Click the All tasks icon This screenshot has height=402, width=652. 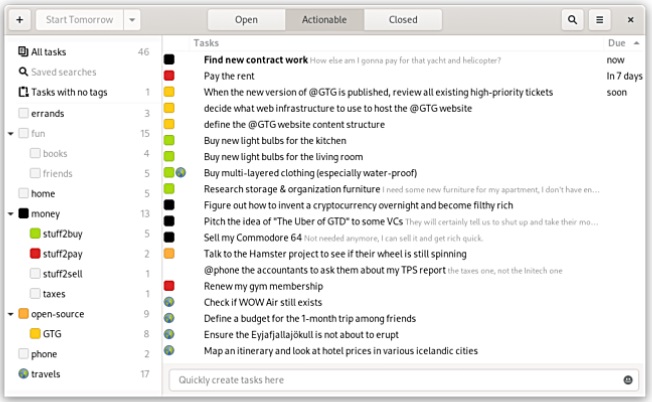tap(23, 52)
